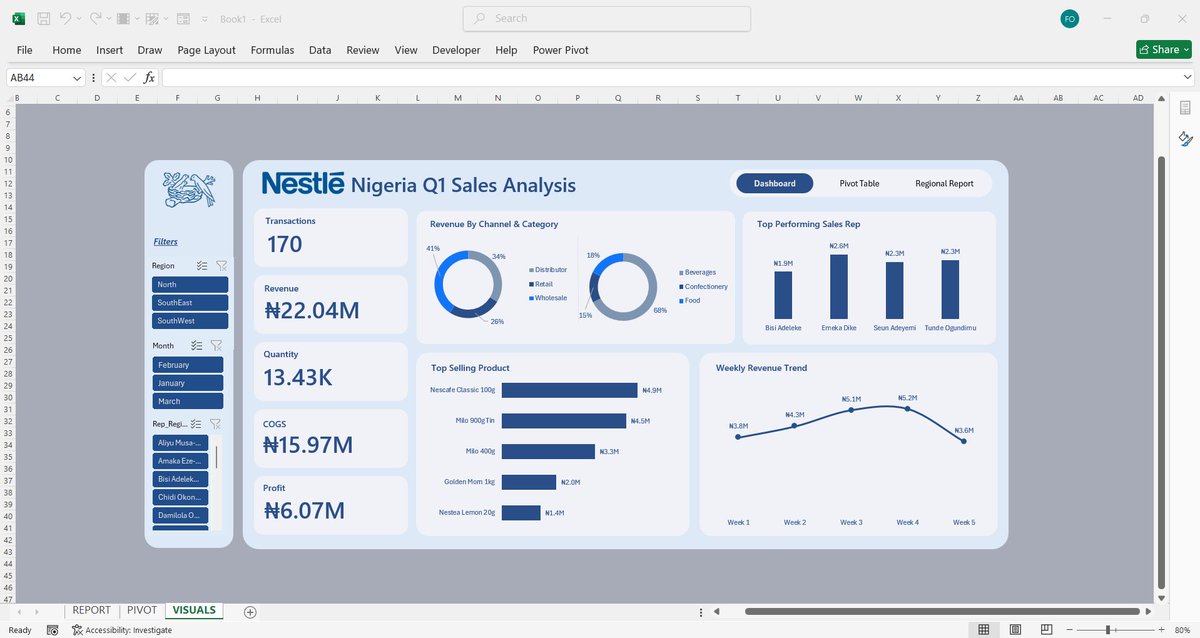Click the macro recording status bar icon
The image size is (1200, 638).
click(x=52, y=630)
